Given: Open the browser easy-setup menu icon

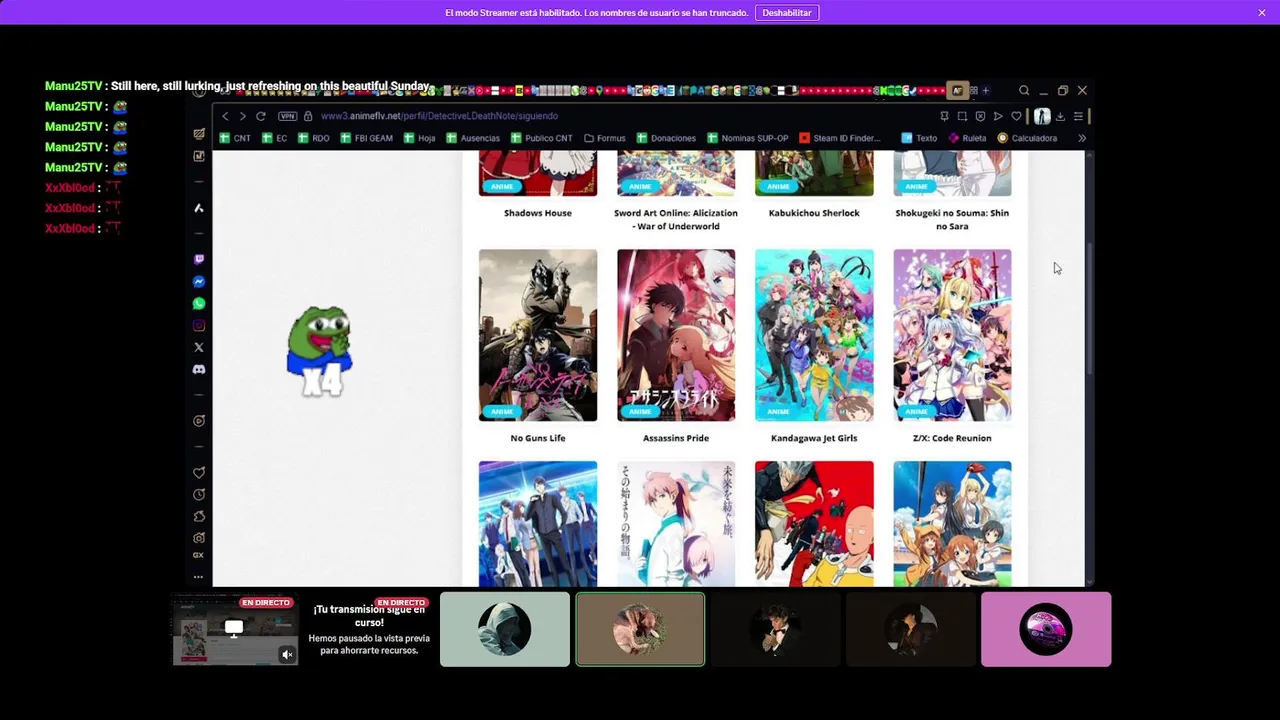Looking at the screenshot, I should click(x=1078, y=116).
